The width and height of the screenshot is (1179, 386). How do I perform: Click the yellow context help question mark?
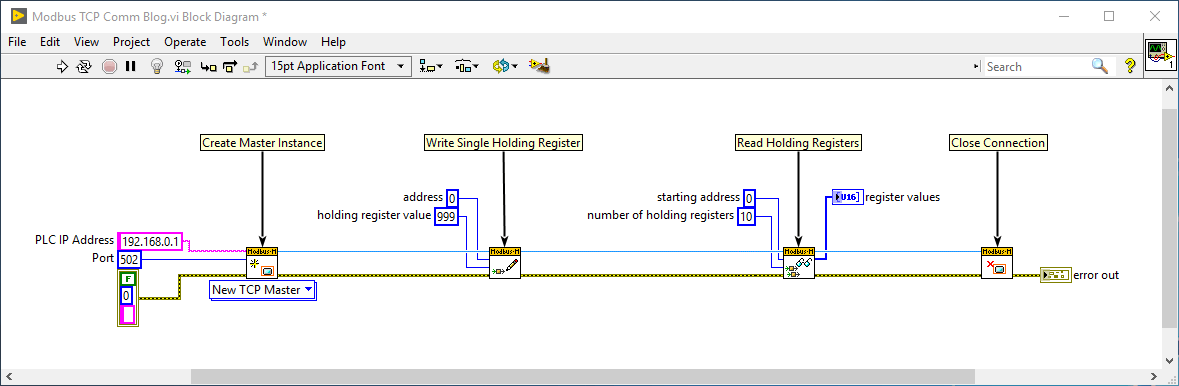1129,66
